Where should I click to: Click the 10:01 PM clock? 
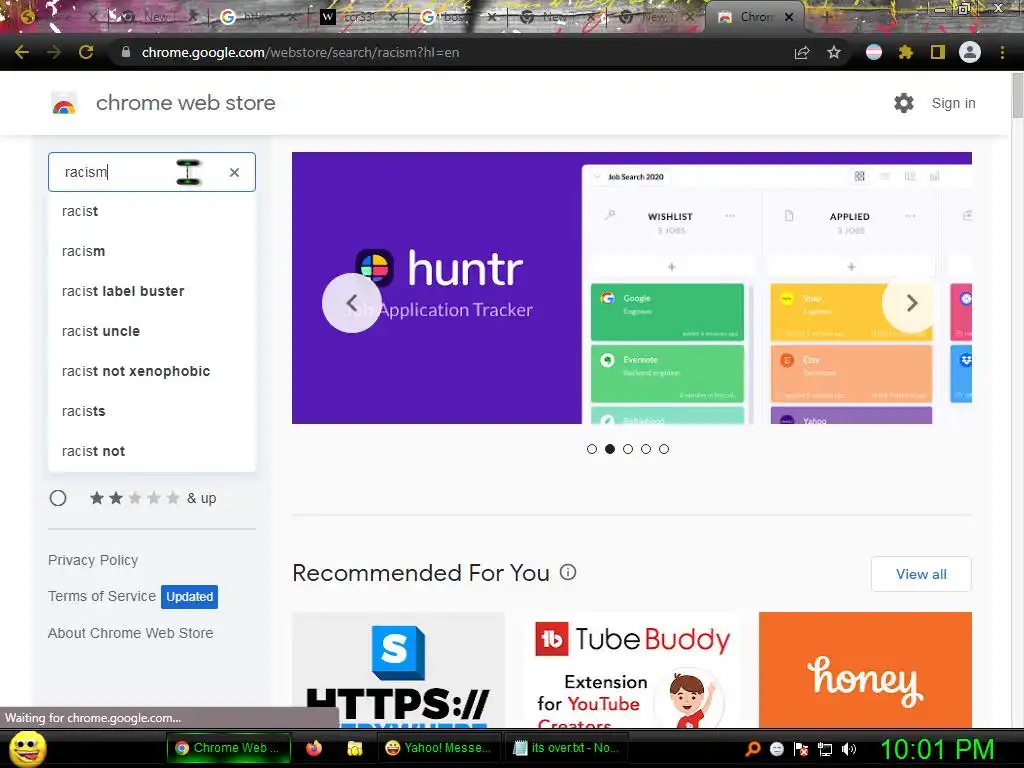937,749
